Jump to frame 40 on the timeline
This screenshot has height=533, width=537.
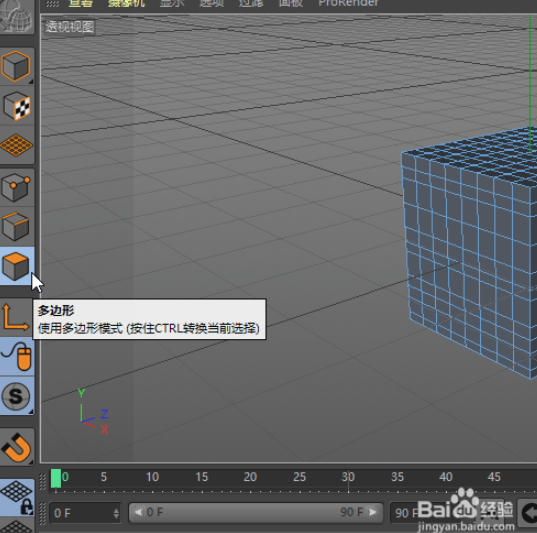(446, 477)
